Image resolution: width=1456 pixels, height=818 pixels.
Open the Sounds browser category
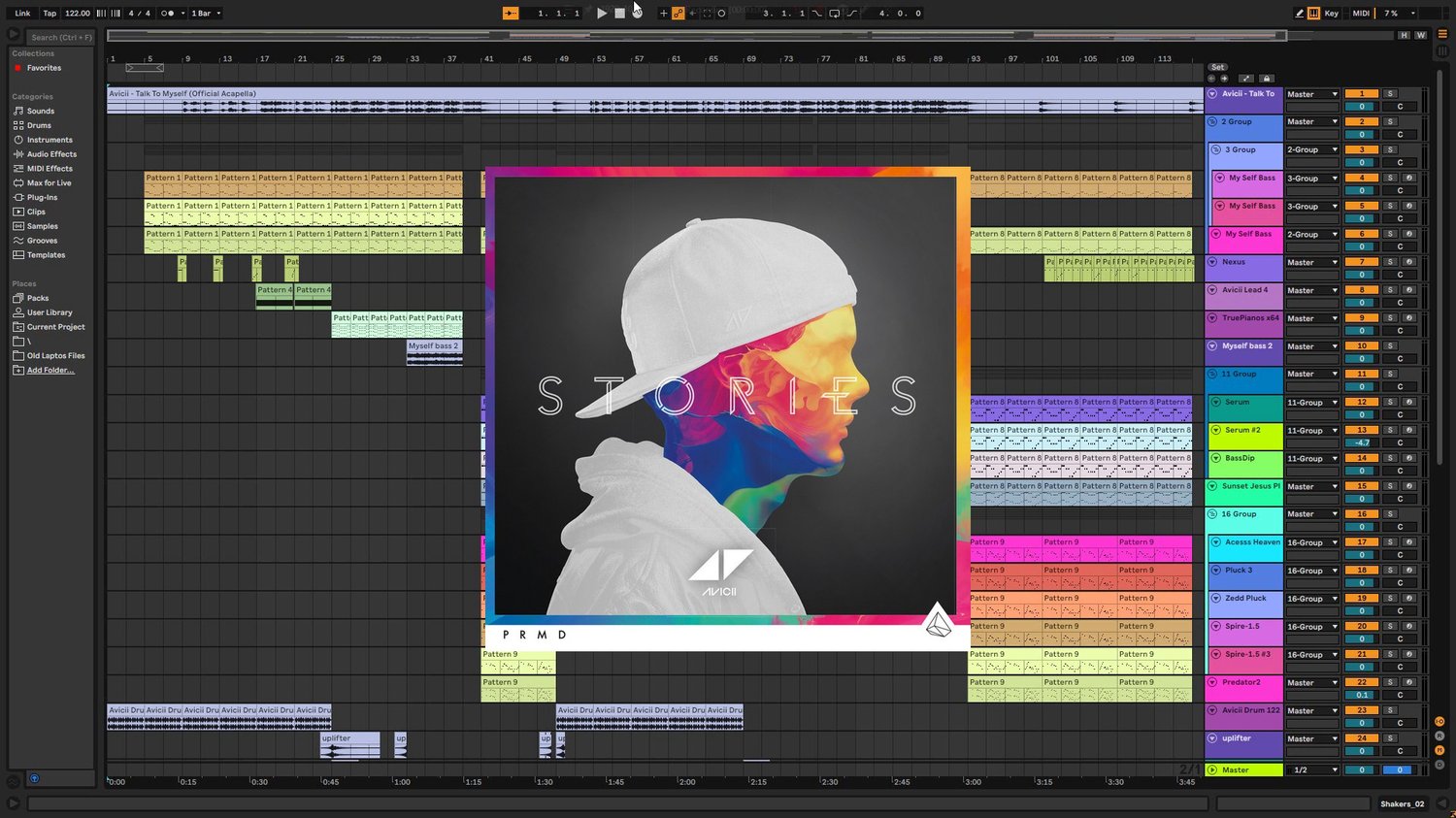41,111
